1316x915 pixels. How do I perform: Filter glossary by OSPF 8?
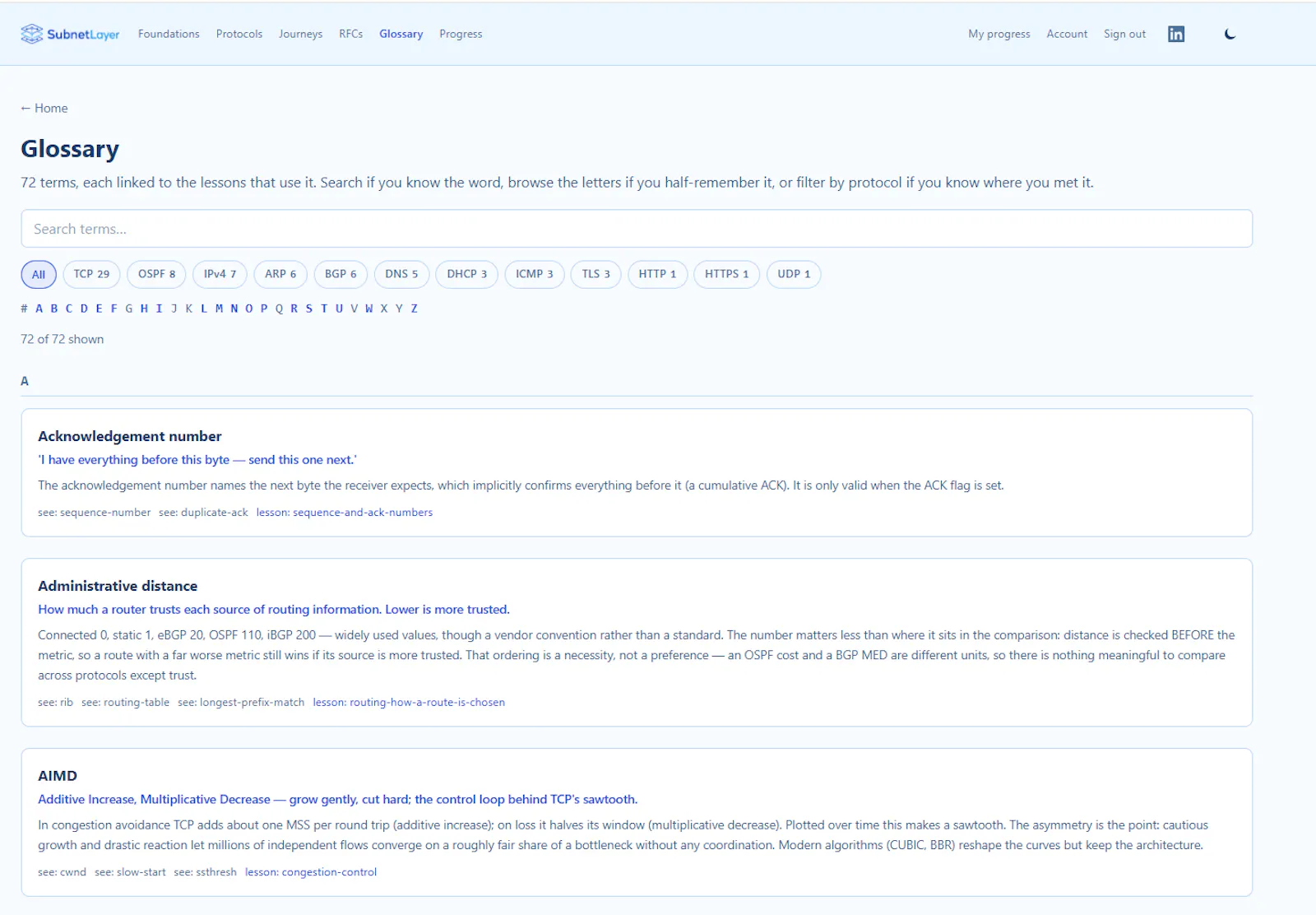156,274
